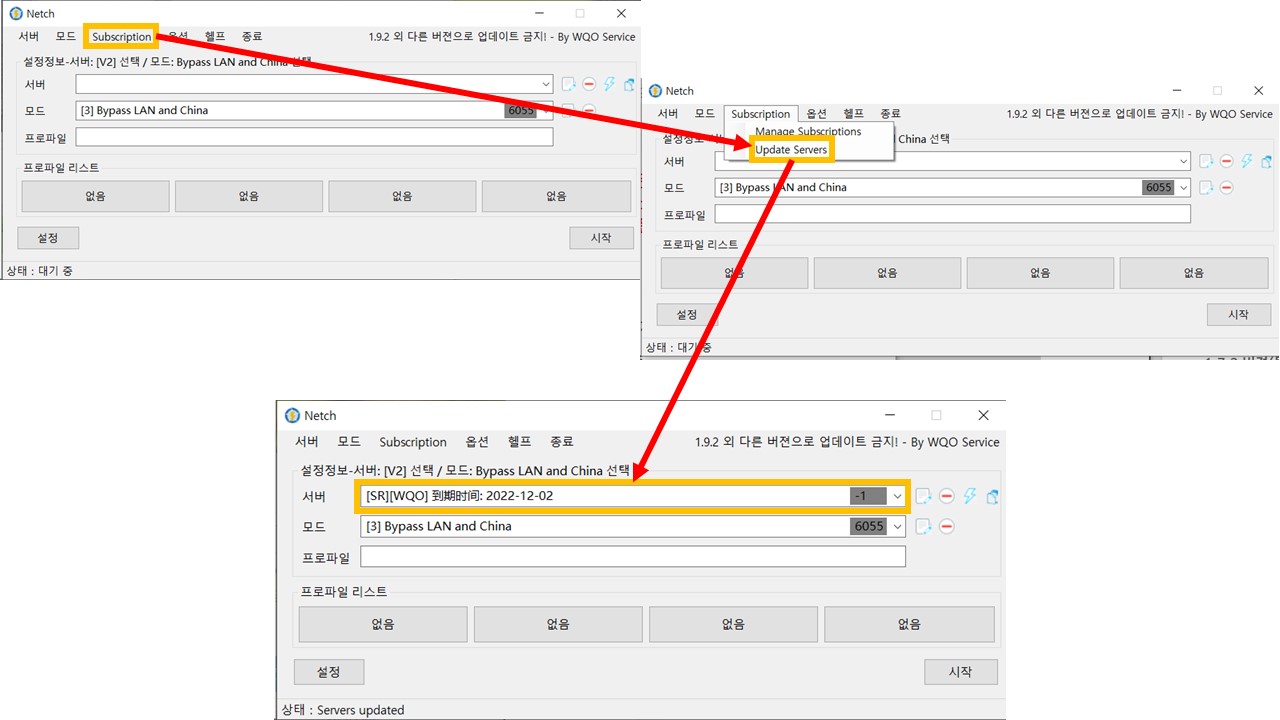Click lightning speed test icon in right window
This screenshot has height=720, width=1280.
click(1247, 161)
